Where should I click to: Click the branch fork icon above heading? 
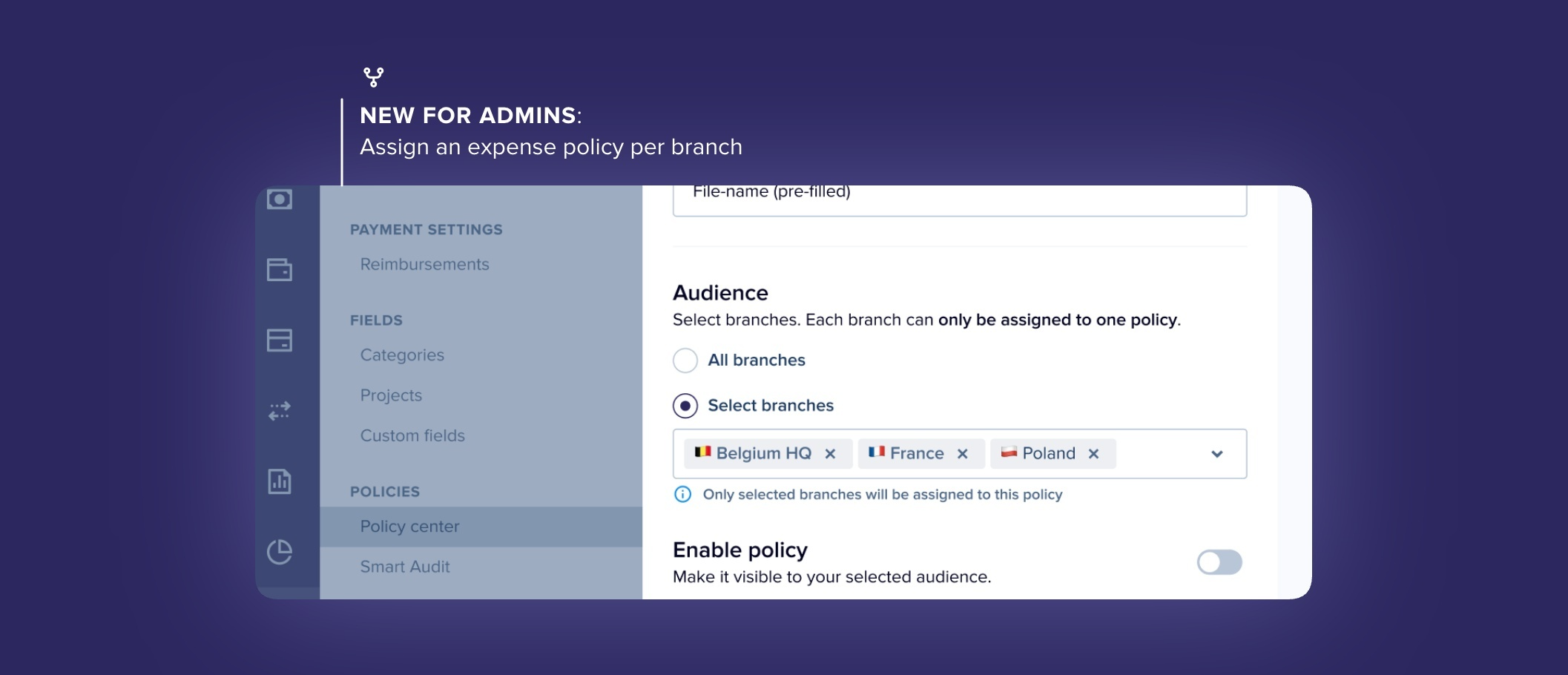tap(373, 77)
